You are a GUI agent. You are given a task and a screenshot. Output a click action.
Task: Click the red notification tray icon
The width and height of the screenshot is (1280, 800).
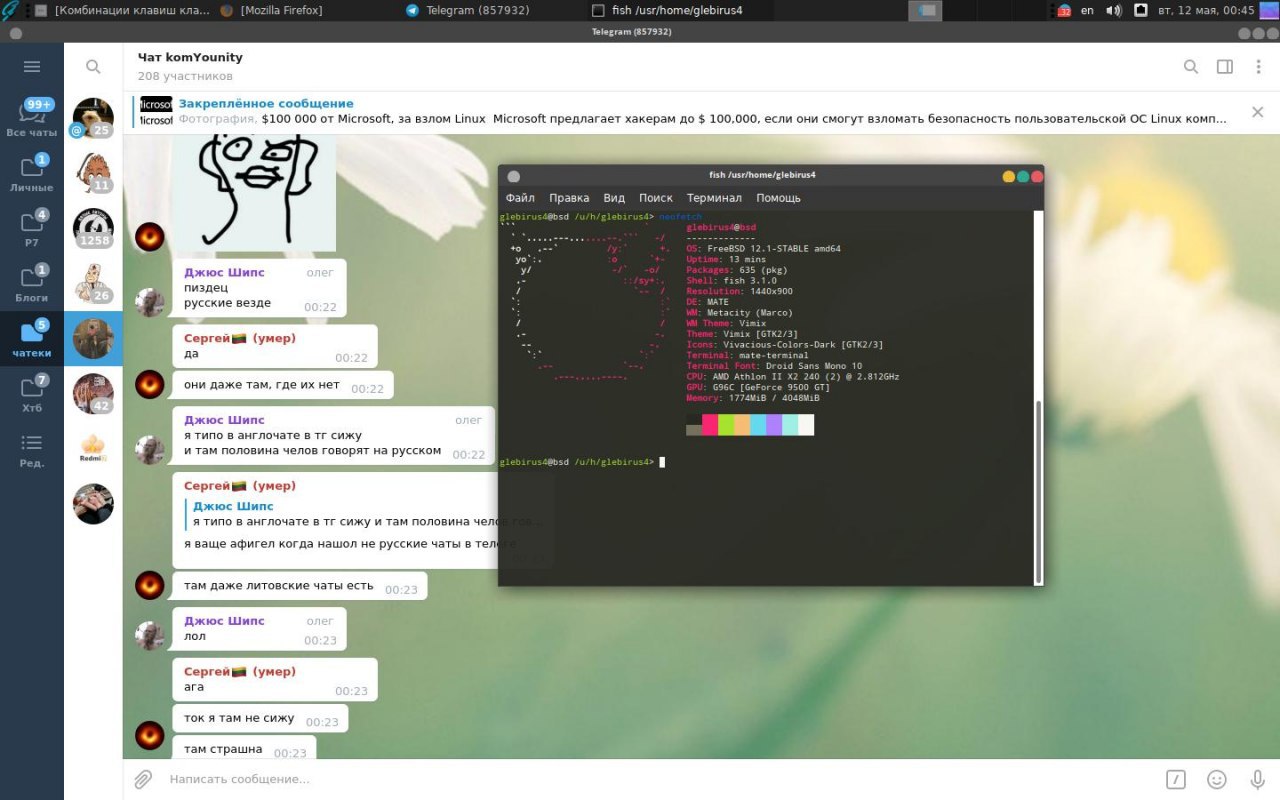point(1064,10)
